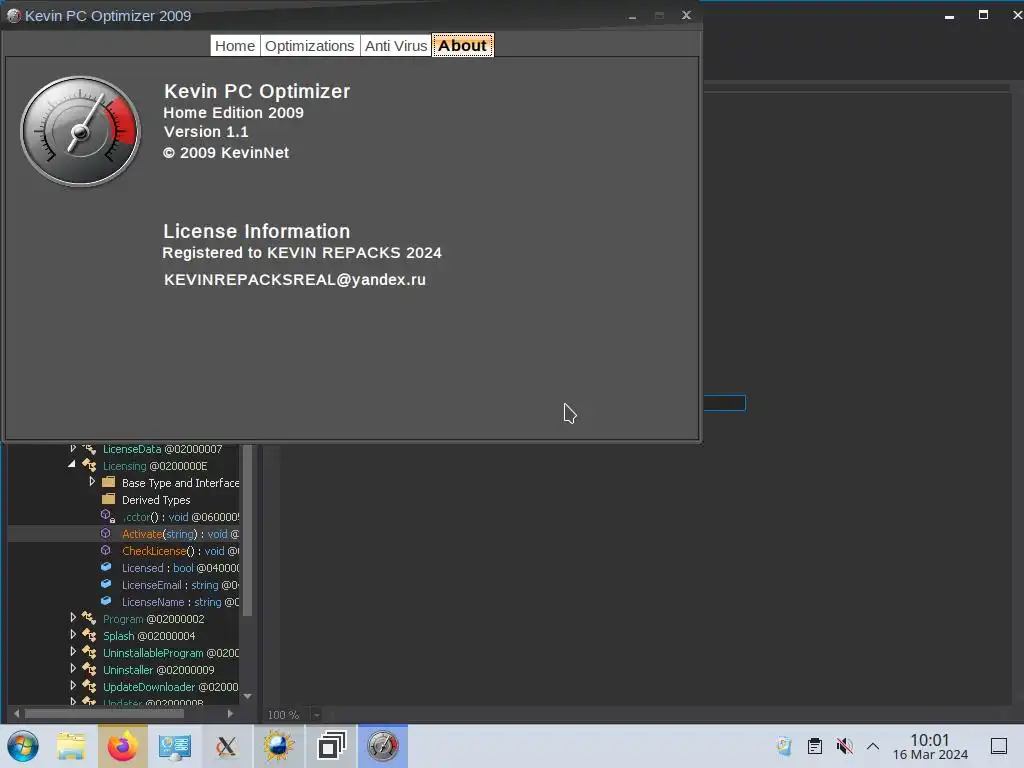
Task: Click the show desktop button
Action: (x=999, y=746)
